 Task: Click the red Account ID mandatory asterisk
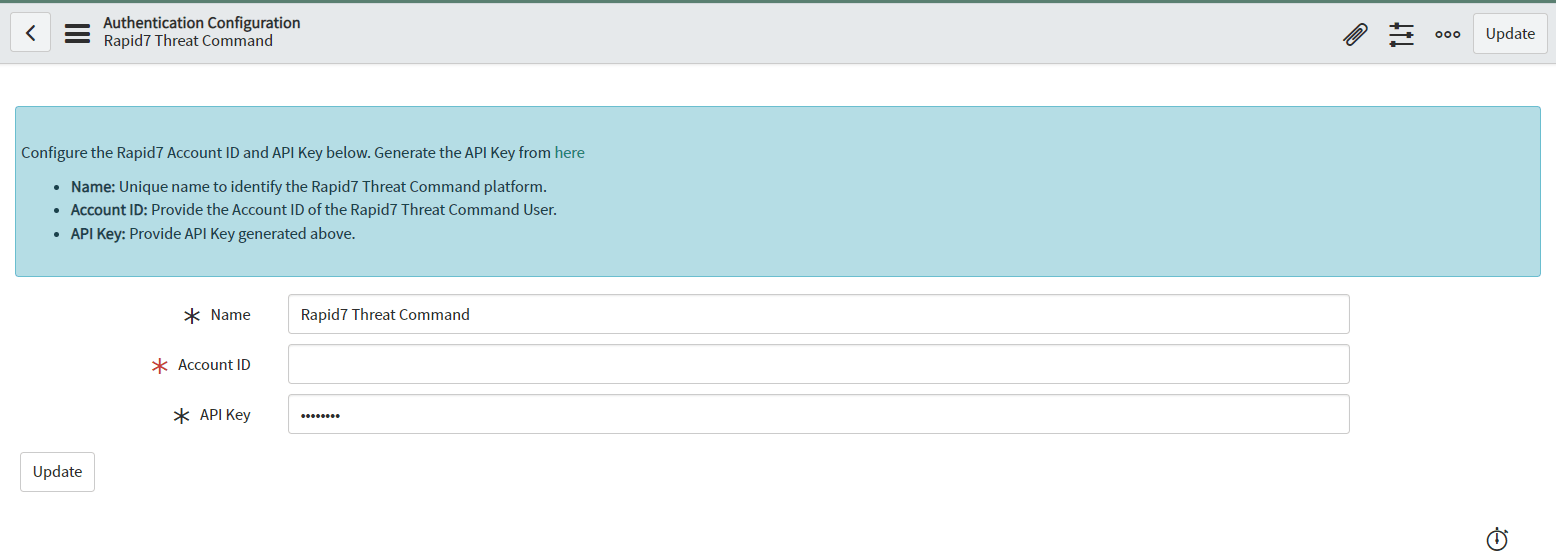point(159,366)
